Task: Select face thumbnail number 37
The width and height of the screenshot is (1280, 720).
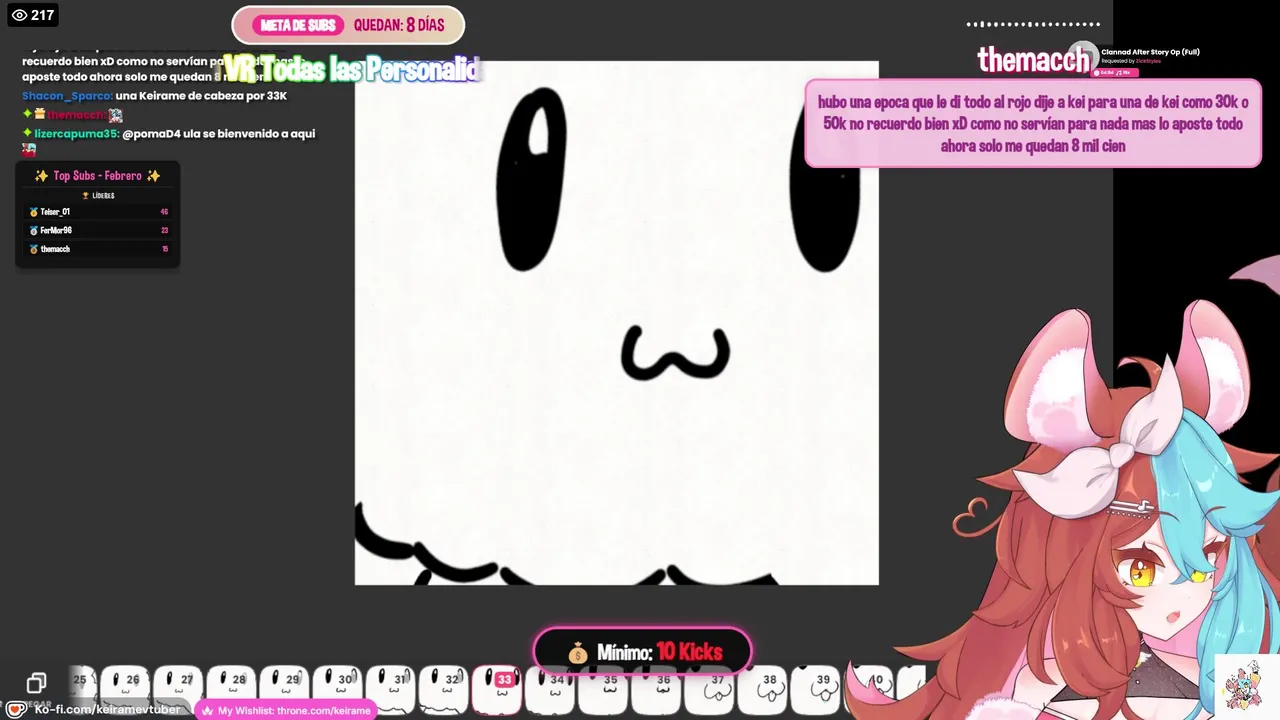Action: click(x=710, y=691)
